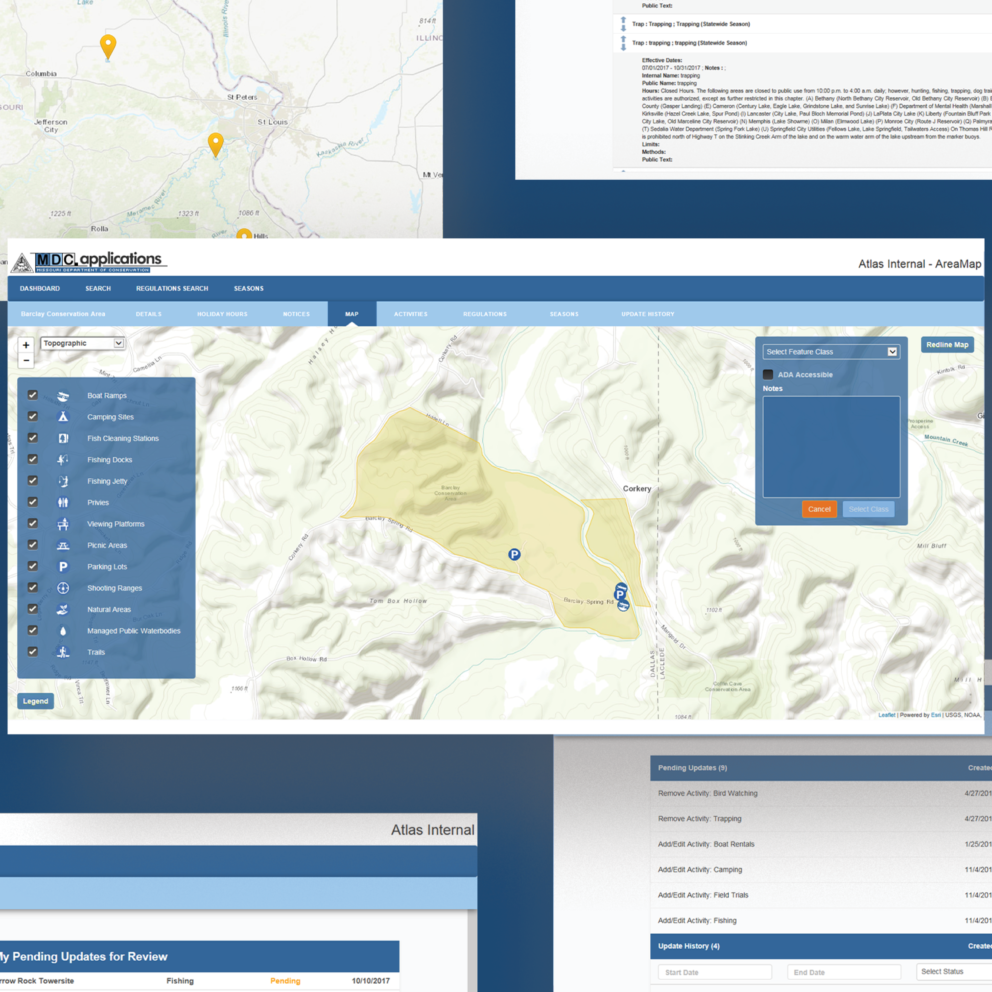Click the Trails icon in the legend

[62, 651]
